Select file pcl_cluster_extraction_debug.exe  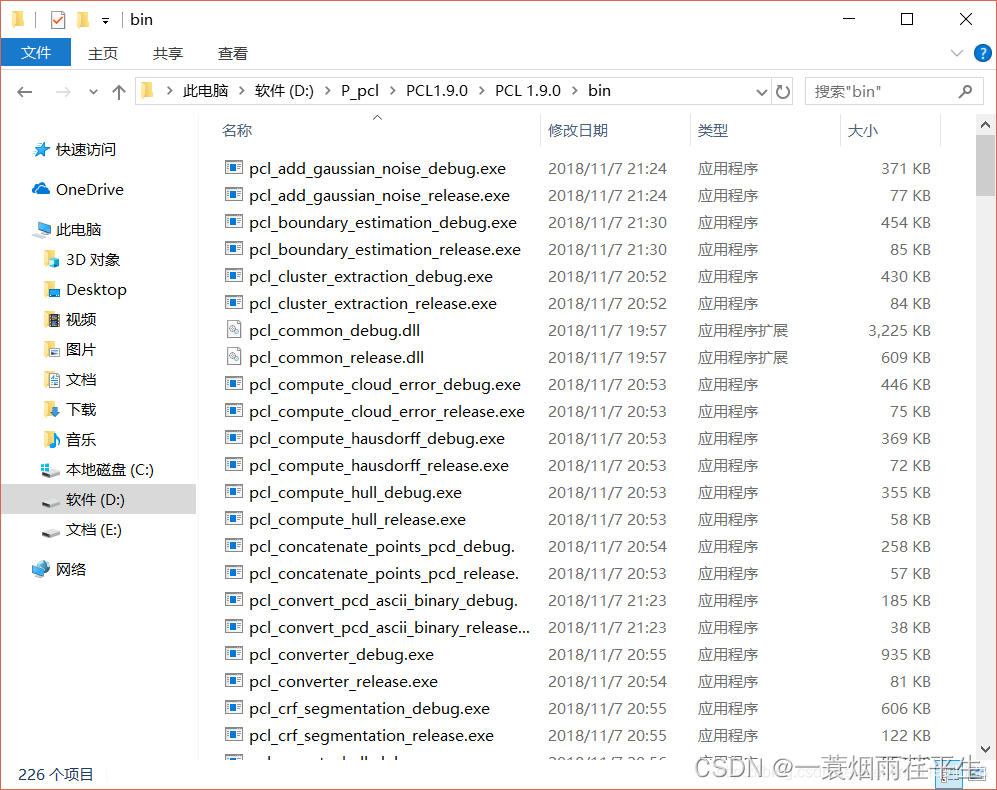pos(371,277)
